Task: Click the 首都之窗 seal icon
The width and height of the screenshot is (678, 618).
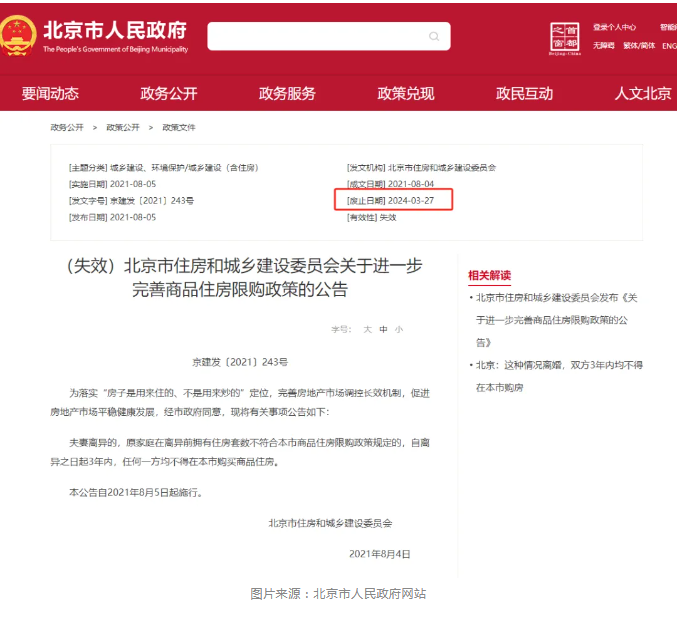Action: pos(565,38)
